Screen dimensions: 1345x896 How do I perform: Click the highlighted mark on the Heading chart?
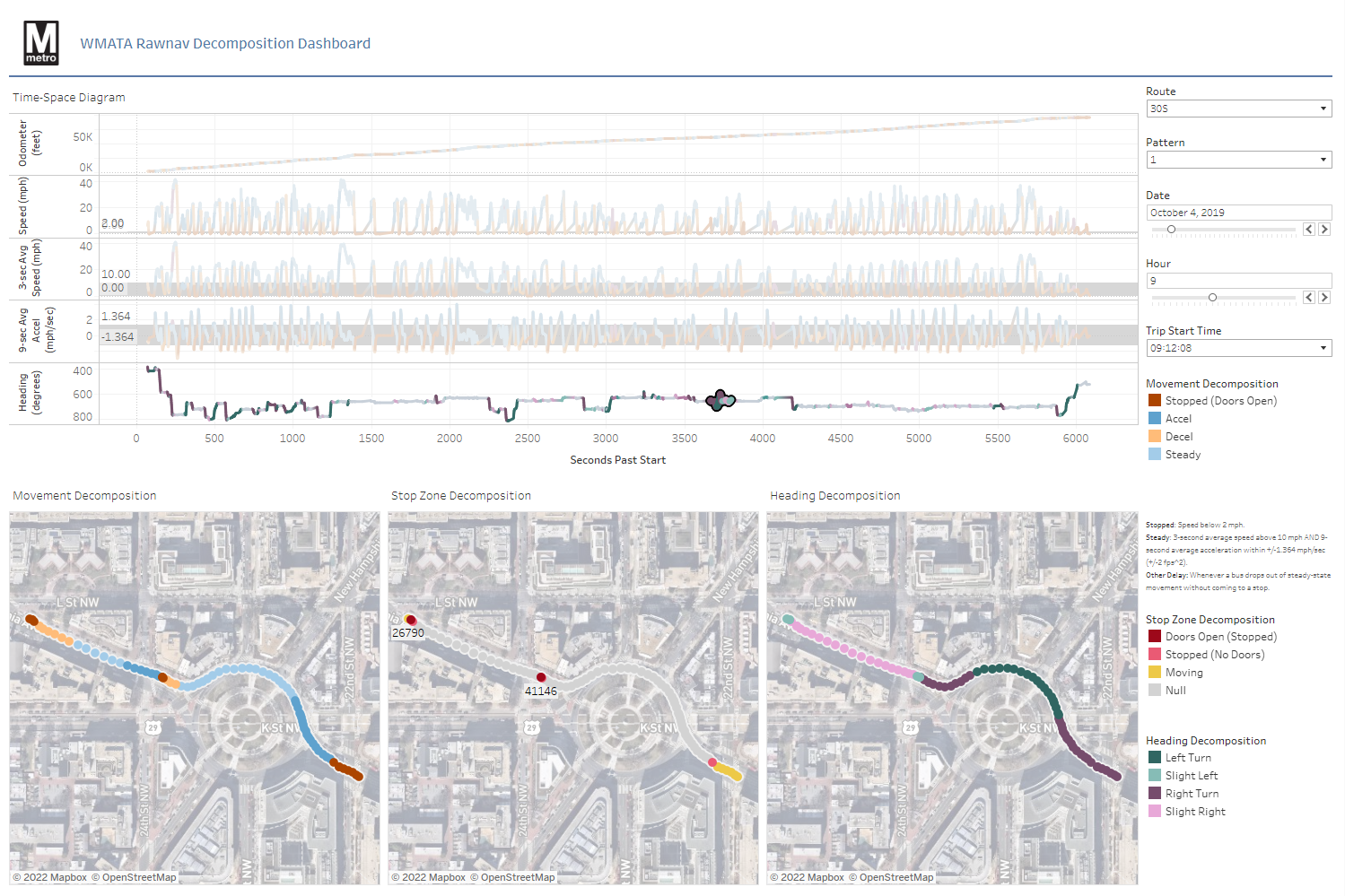(719, 401)
